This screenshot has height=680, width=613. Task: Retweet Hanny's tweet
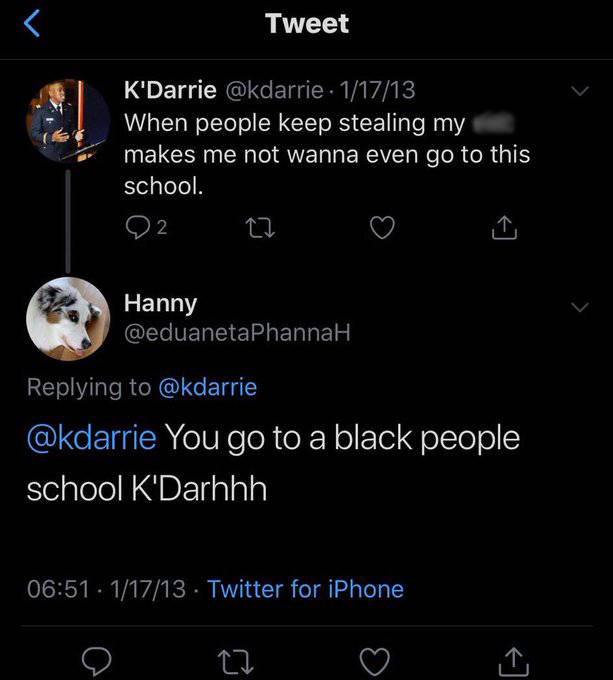point(235,660)
